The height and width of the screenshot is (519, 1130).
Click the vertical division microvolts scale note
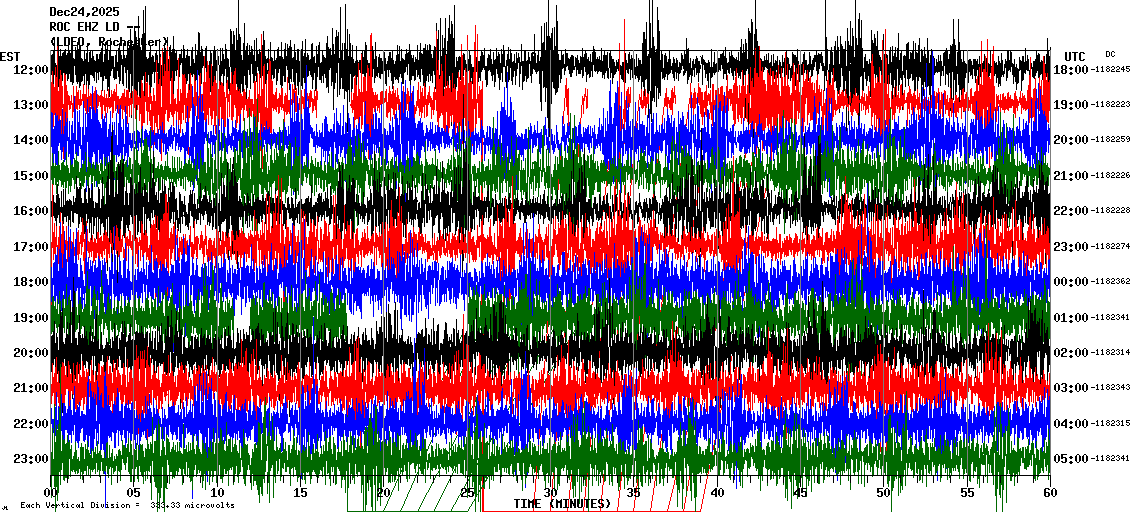(127, 505)
